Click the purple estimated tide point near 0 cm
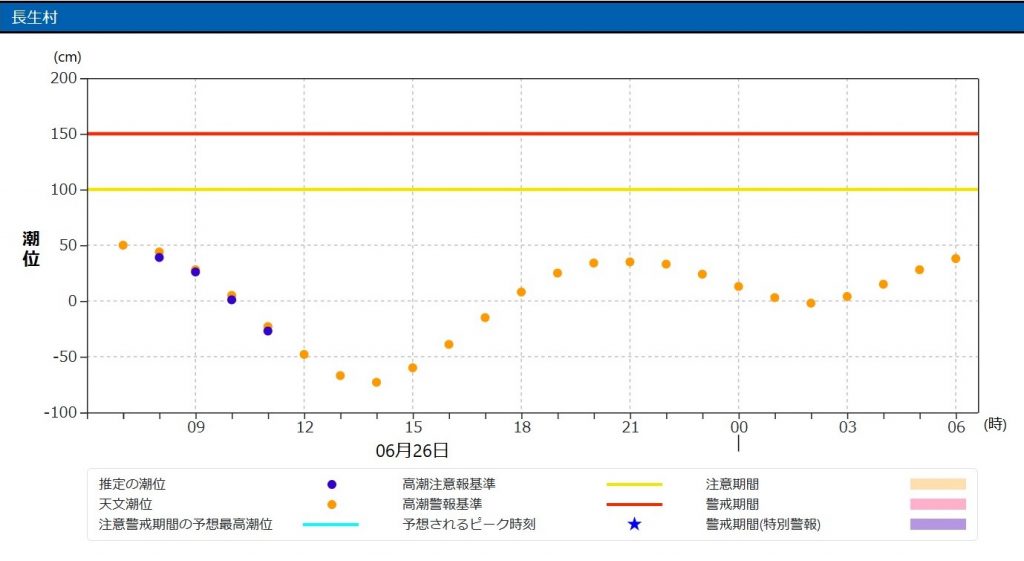1024x561 pixels. pyautogui.click(x=231, y=300)
